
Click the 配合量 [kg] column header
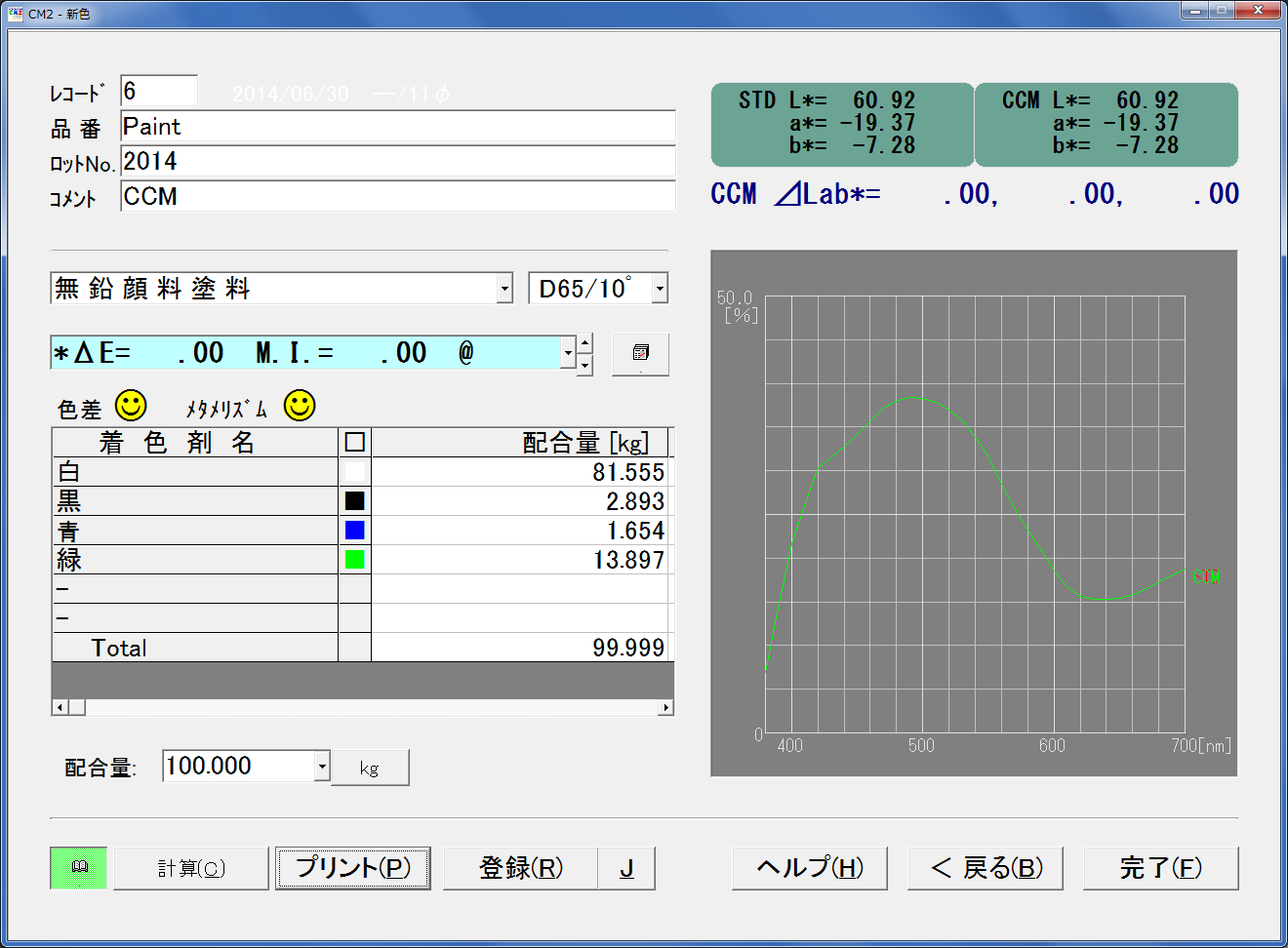(520, 443)
